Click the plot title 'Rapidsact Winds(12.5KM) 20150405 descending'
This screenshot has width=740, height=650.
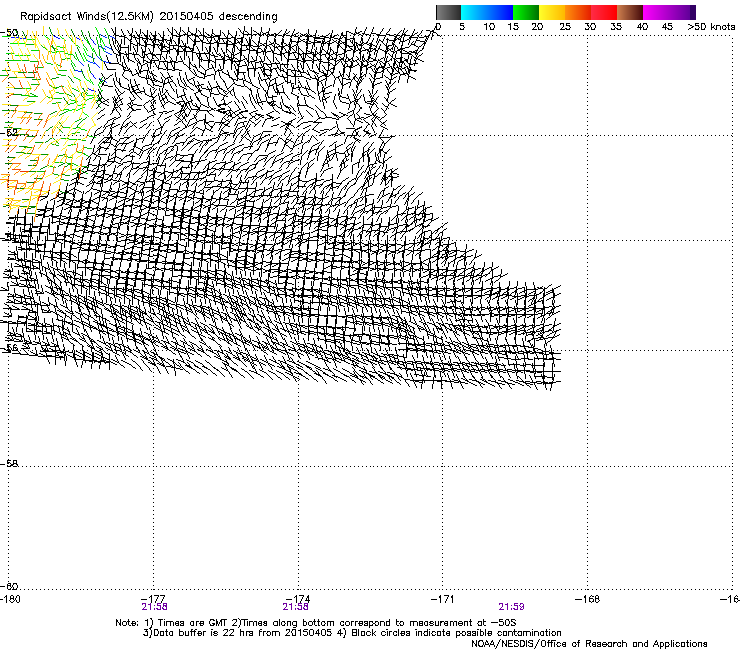(149, 17)
